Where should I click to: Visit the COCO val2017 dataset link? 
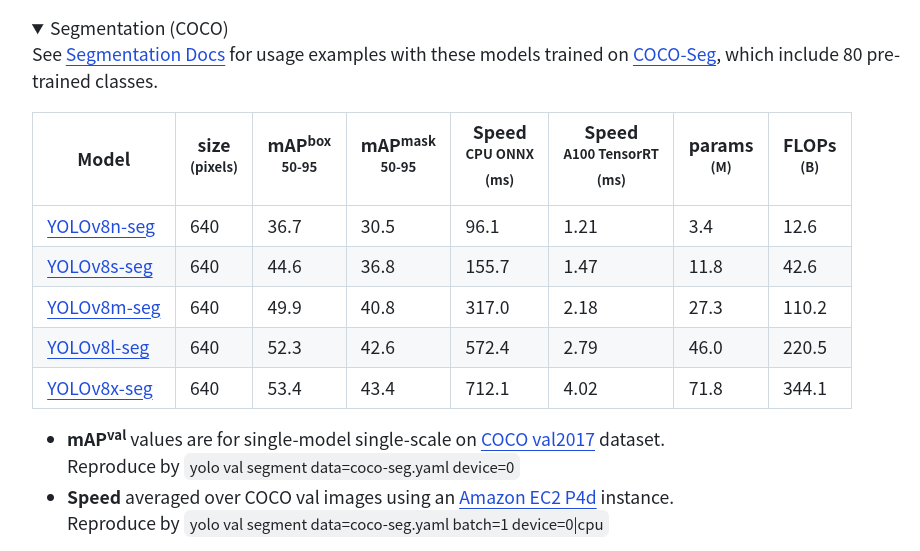(538, 439)
